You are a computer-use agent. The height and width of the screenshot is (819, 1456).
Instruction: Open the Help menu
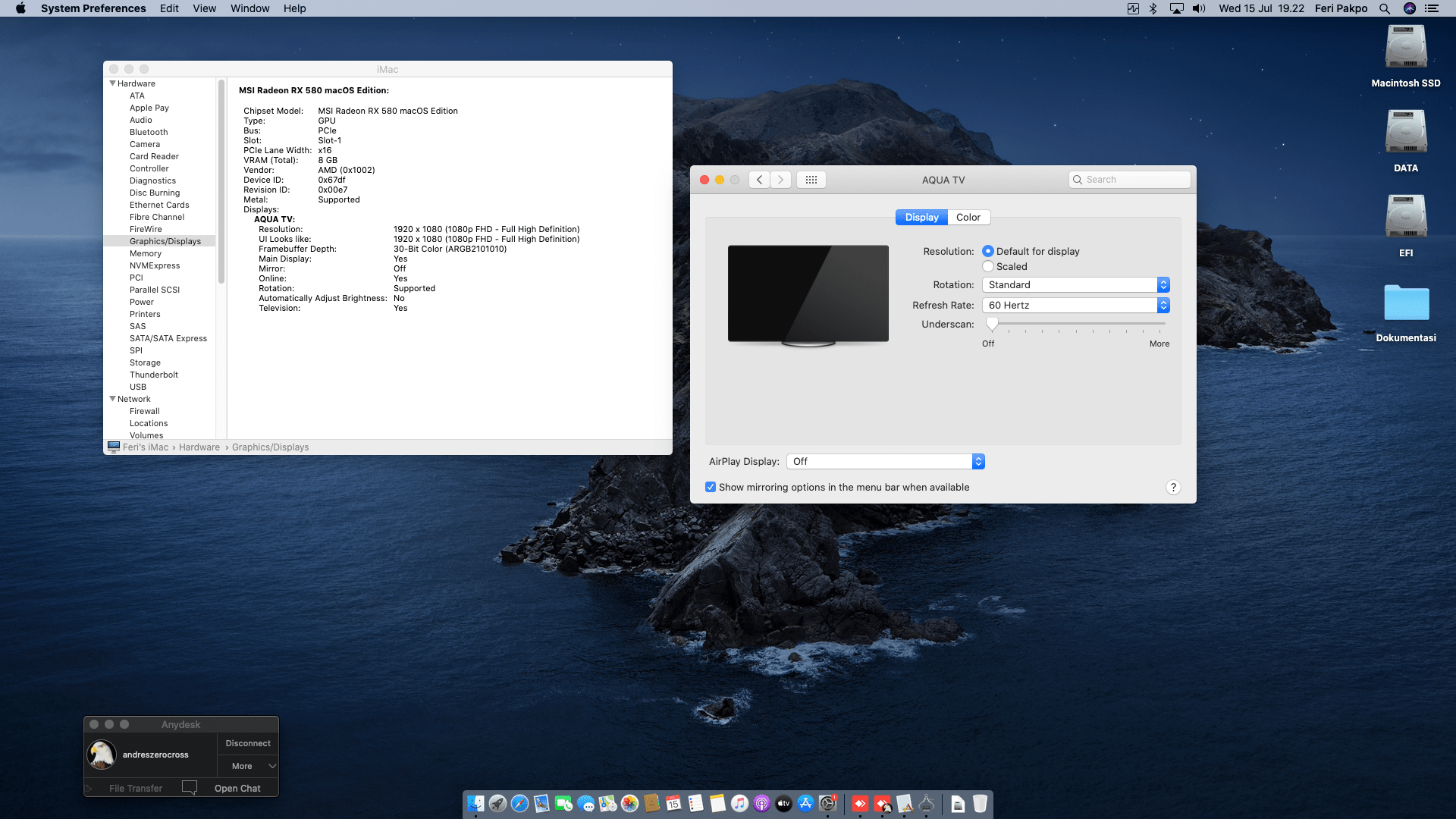click(x=294, y=8)
